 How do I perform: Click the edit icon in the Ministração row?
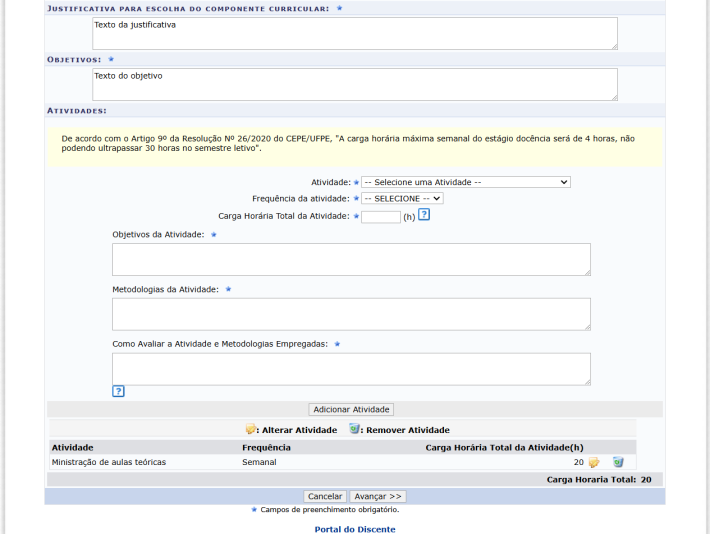[594, 462]
